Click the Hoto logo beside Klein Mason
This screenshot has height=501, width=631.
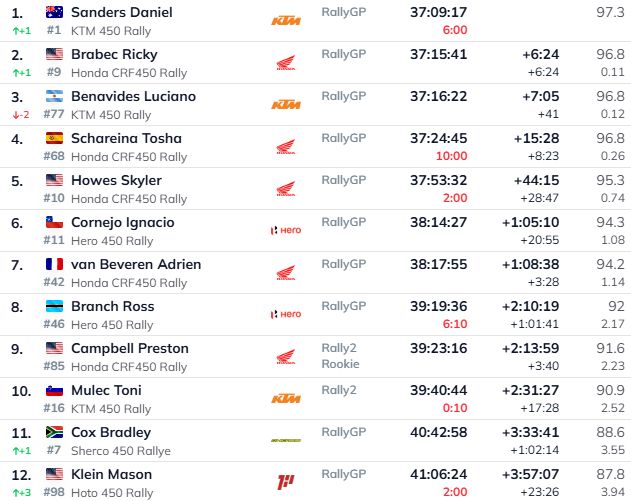tap(286, 483)
